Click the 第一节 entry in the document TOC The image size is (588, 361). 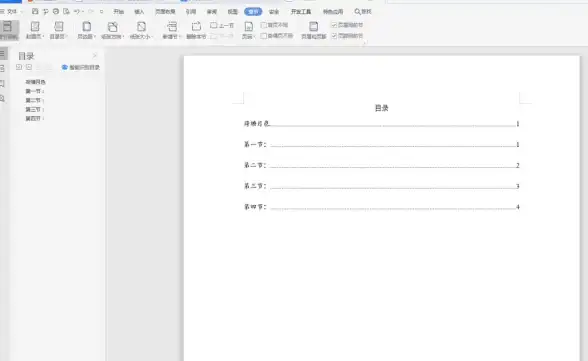pyautogui.click(x=381, y=144)
